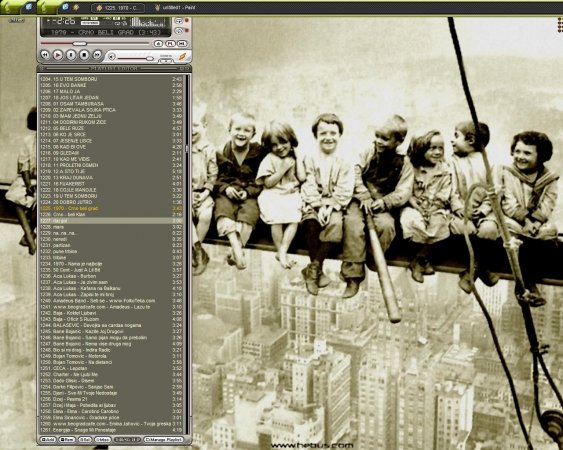The image size is (563, 450).
Task: Click the Previous track button in Winamp
Action: point(45,55)
